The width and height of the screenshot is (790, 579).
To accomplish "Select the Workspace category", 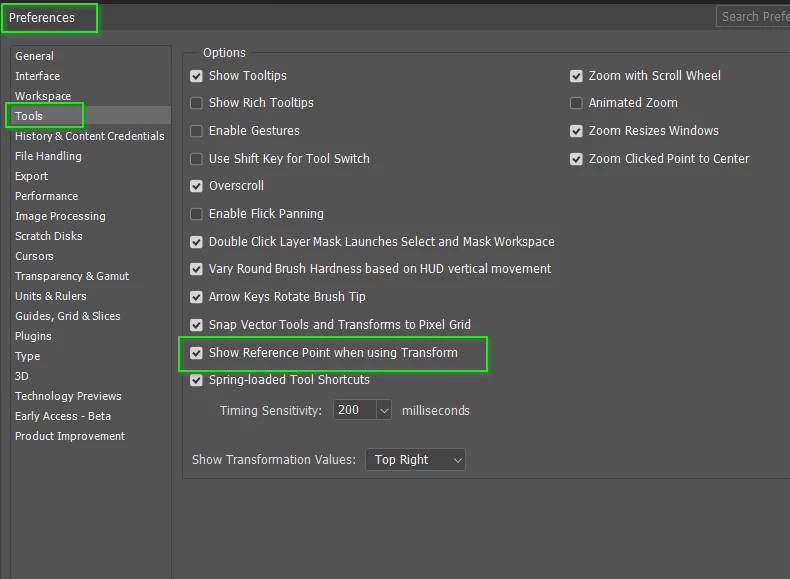I will click(43, 96).
